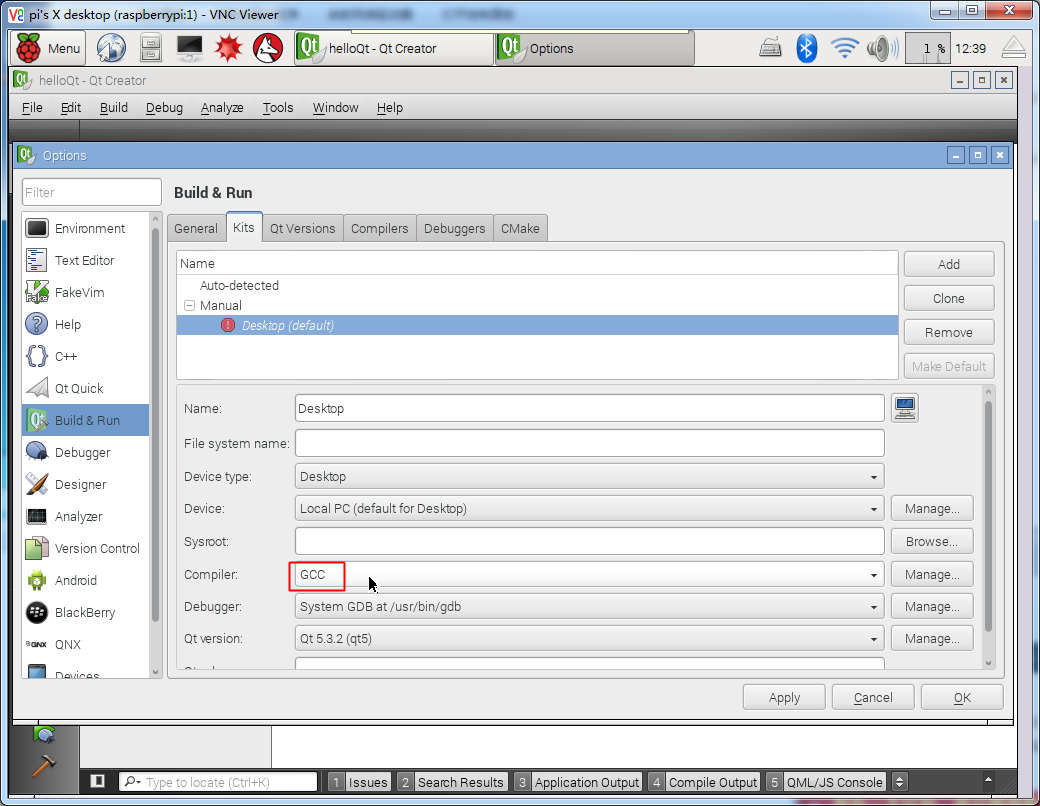Open the Debugger dropdown
Screen dimensions: 1040x806
click(x=590, y=606)
